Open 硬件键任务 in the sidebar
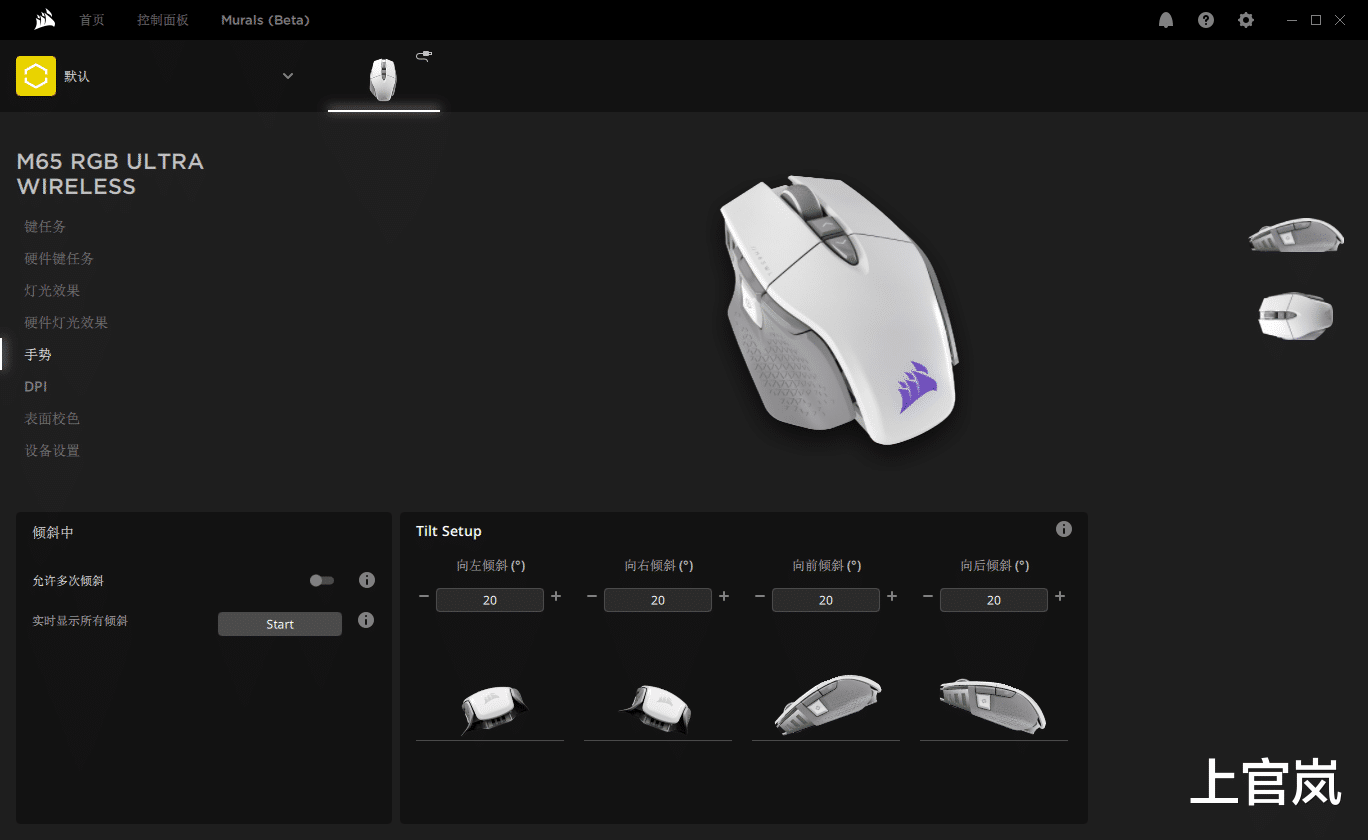 click(59, 259)
